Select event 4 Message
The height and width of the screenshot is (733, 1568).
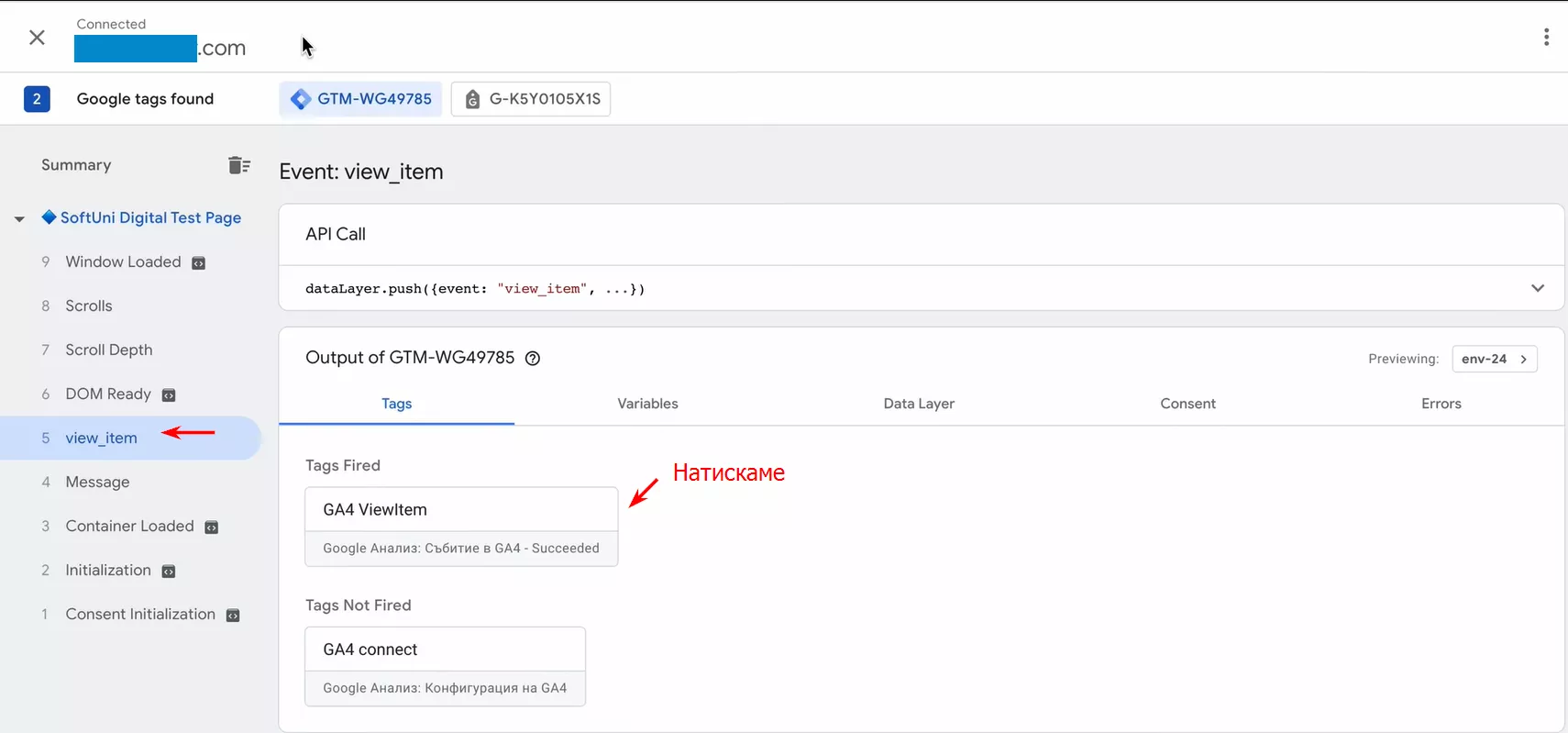[x=97, y=482]
